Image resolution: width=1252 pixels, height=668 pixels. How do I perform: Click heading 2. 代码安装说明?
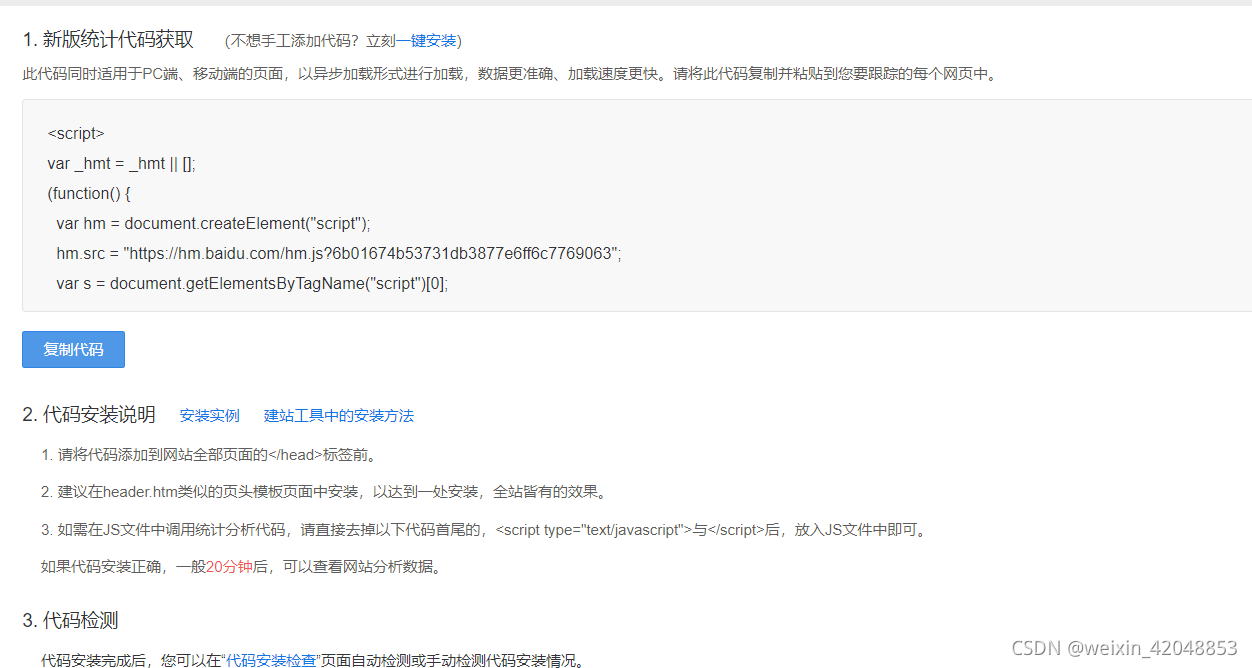89,415
